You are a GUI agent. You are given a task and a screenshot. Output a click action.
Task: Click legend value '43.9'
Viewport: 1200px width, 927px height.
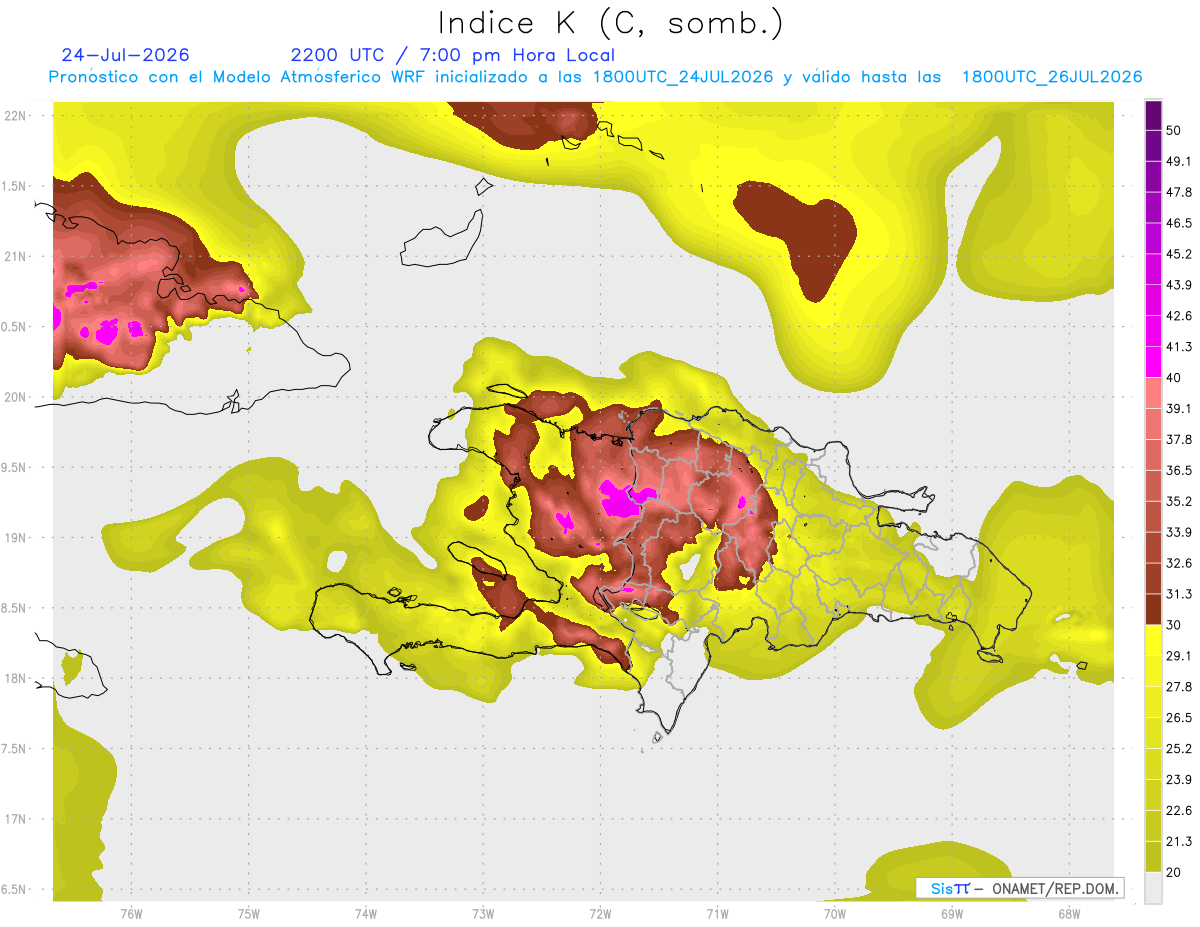point(1177,285)
